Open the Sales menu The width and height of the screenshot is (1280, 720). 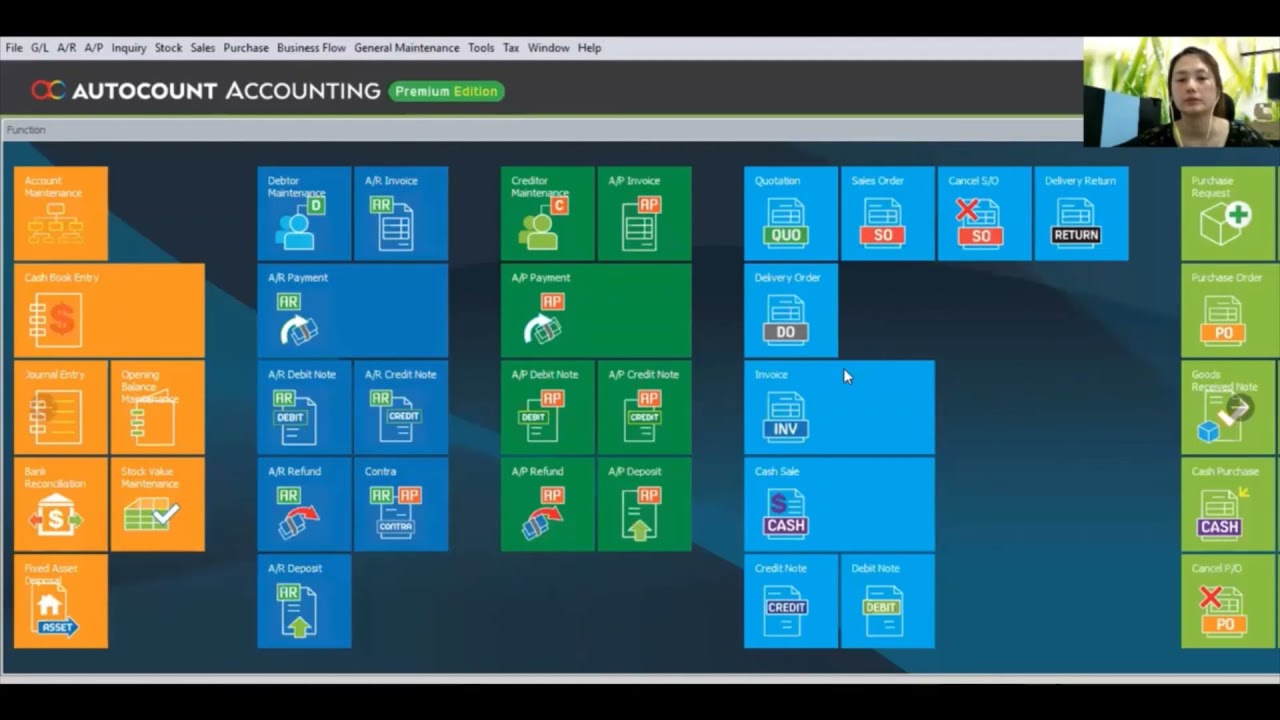coord(203,48)
